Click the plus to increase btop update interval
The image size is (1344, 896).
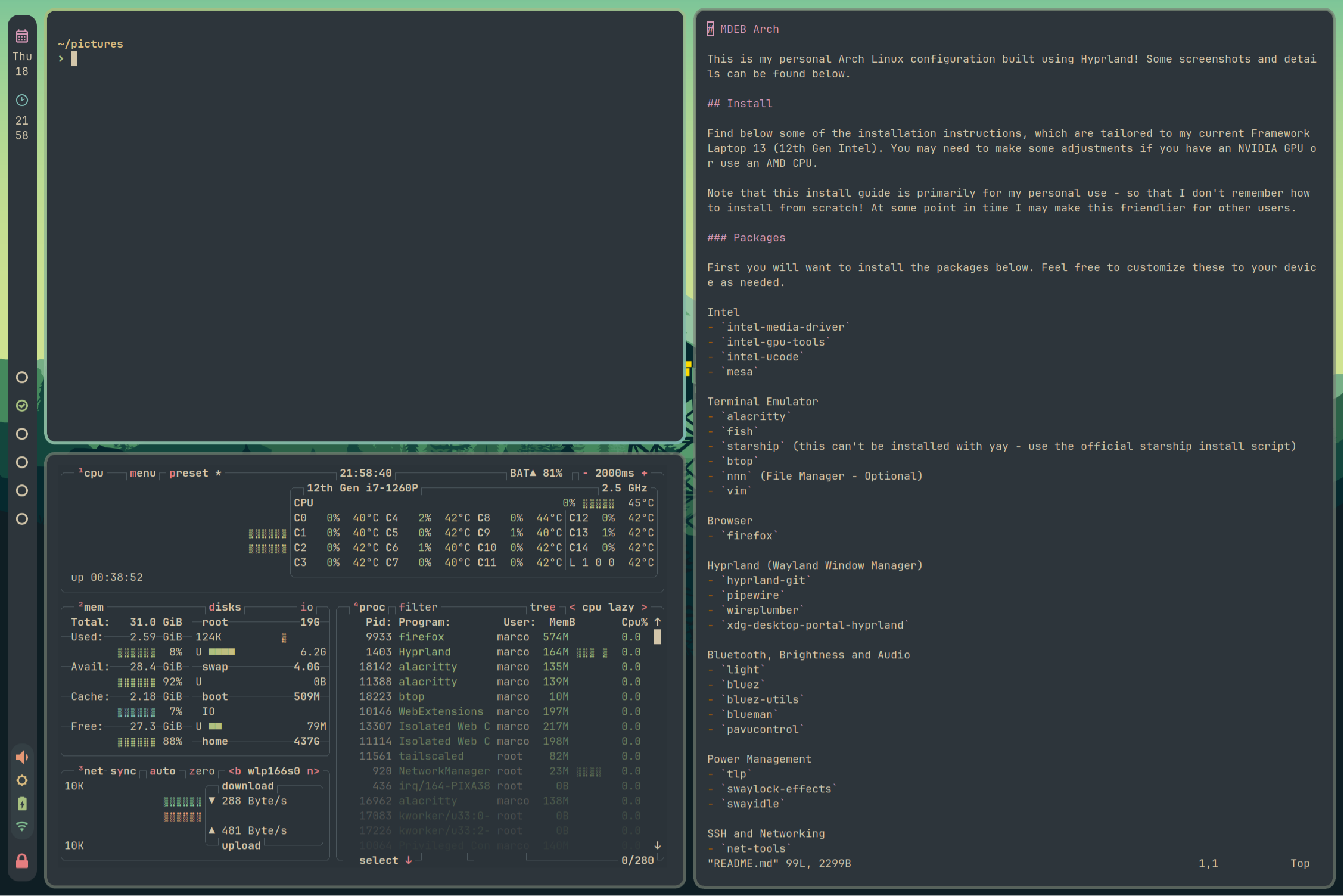click(x=644, y=473)
